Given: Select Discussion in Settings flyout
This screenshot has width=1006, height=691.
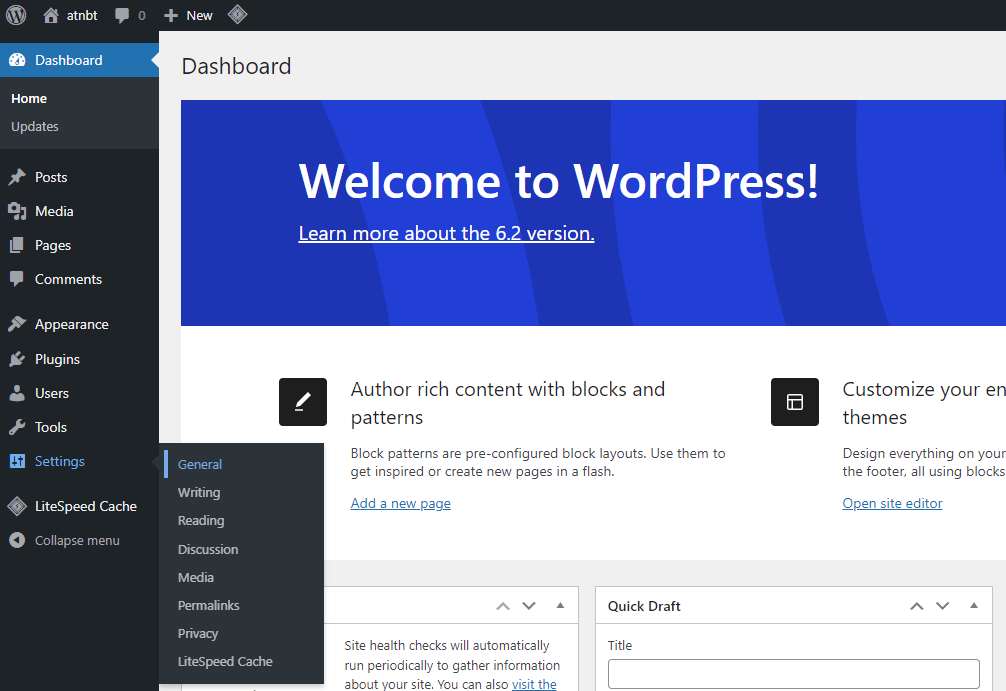Looking at the screenshot, I should 208,549.
